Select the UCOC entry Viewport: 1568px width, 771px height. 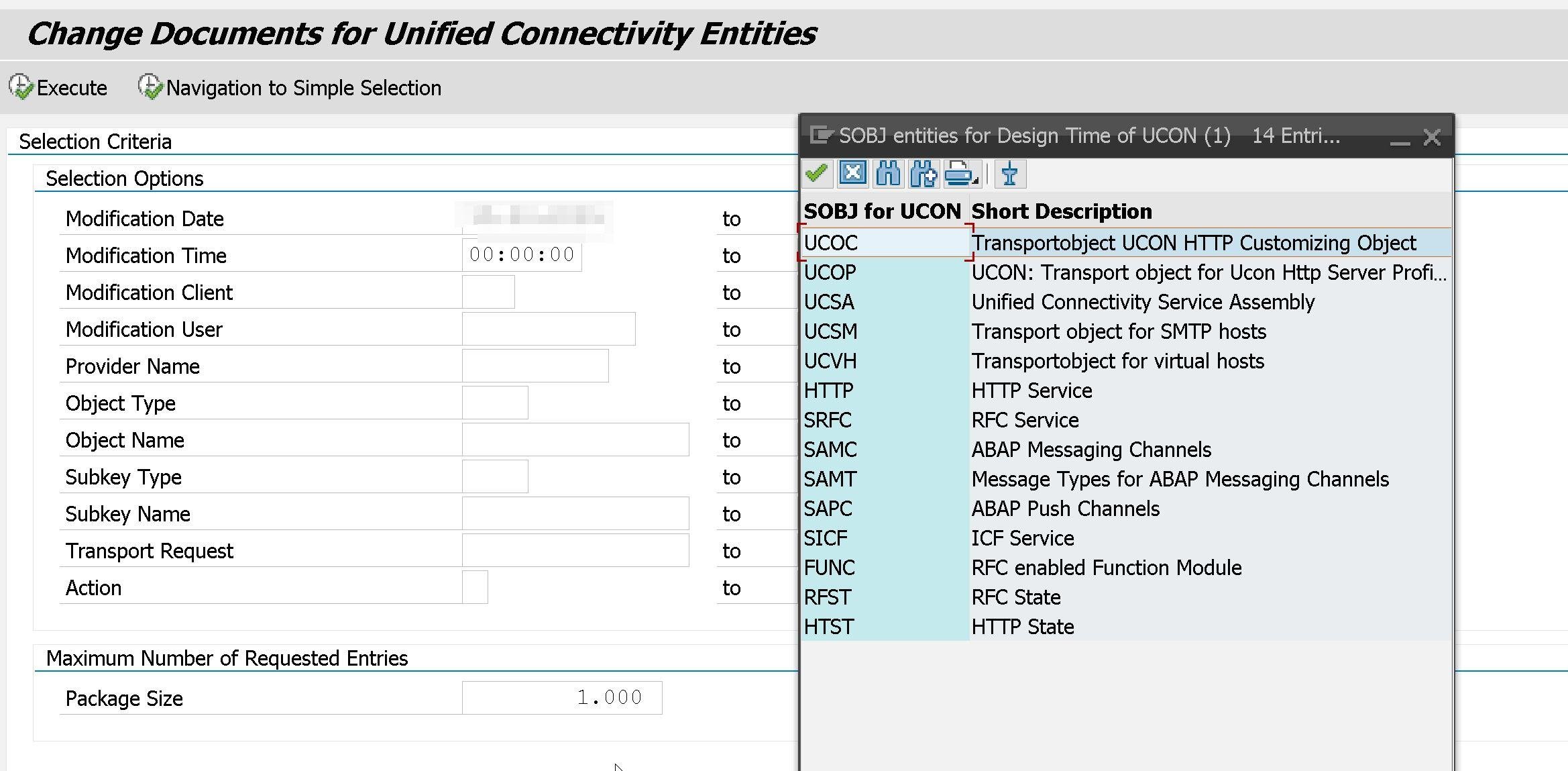click(x=885, y=243)
